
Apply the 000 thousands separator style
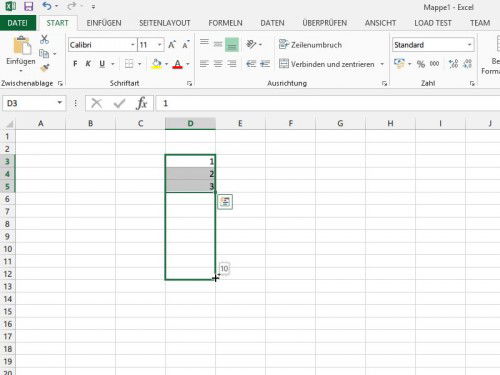coord(434,64)
